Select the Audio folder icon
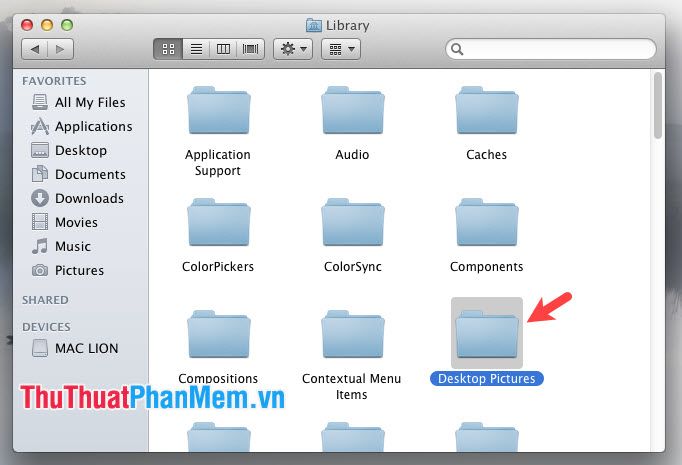The height and width of the screenshot is (465, 682). 353,110
